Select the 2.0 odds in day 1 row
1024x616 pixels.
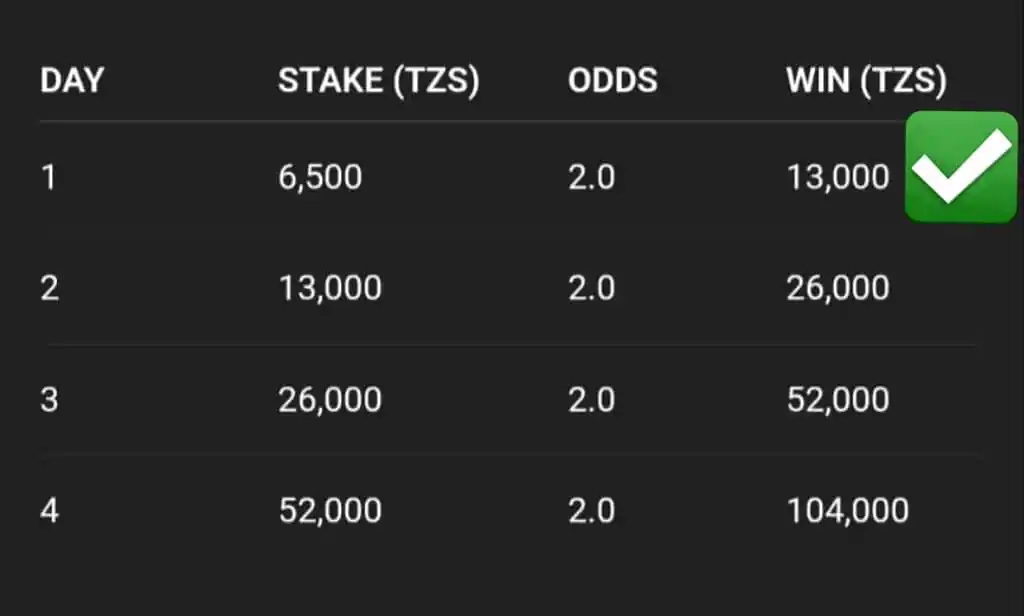pos(592,177)
